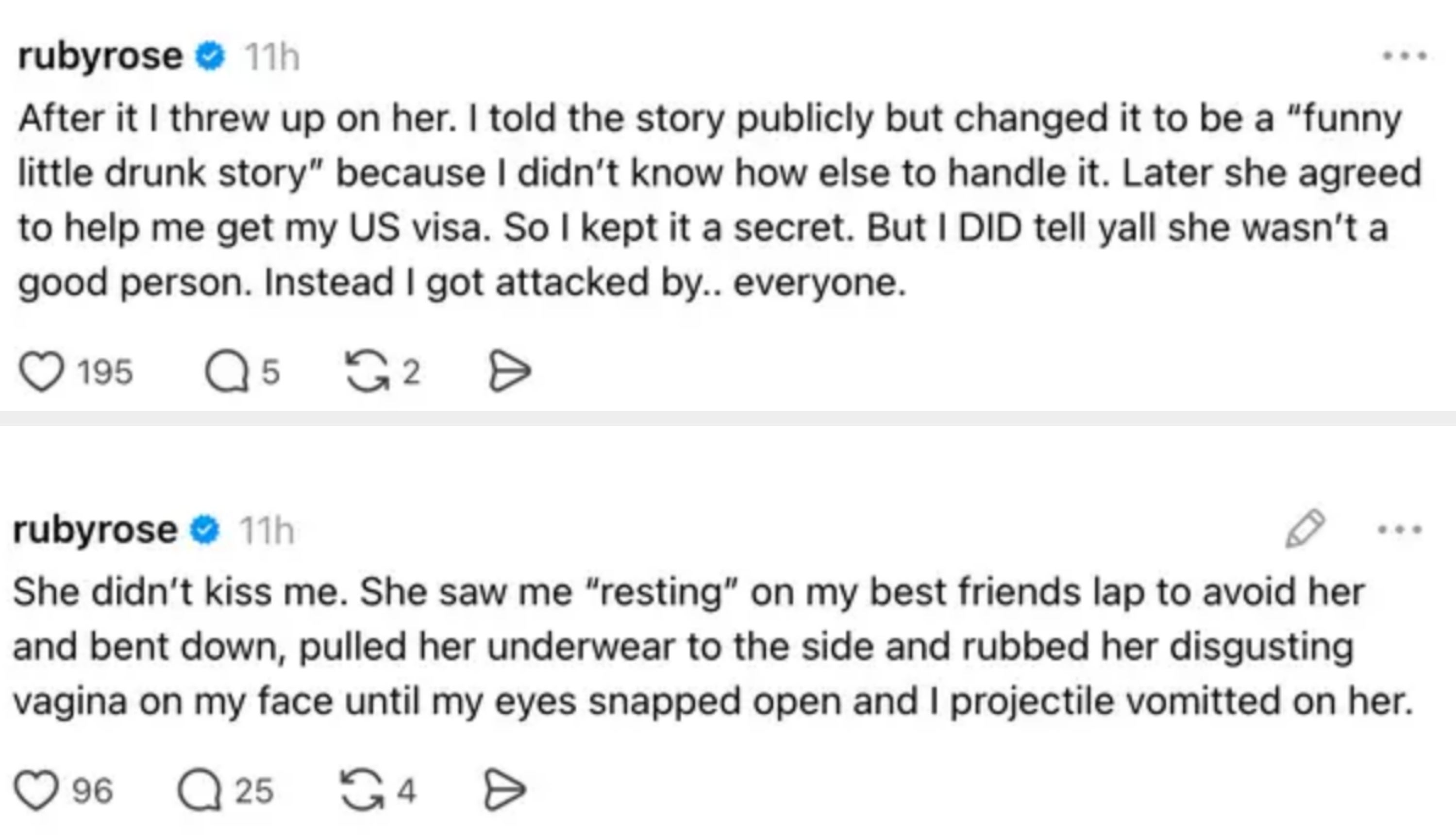Open the three-dot menu beside the pencil icon

(x=1400, y=529)
